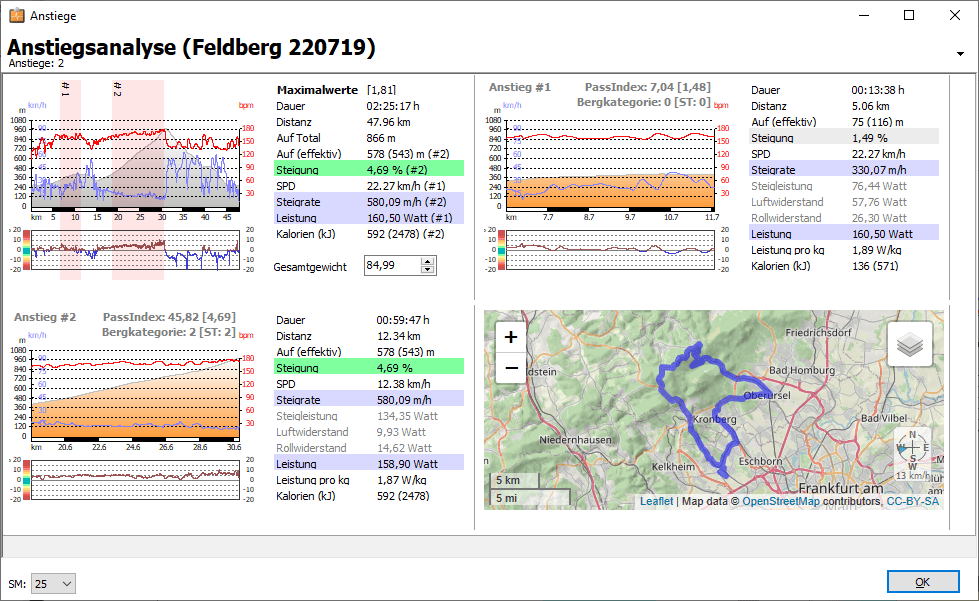Zoom in on the map

pos(511,337)
